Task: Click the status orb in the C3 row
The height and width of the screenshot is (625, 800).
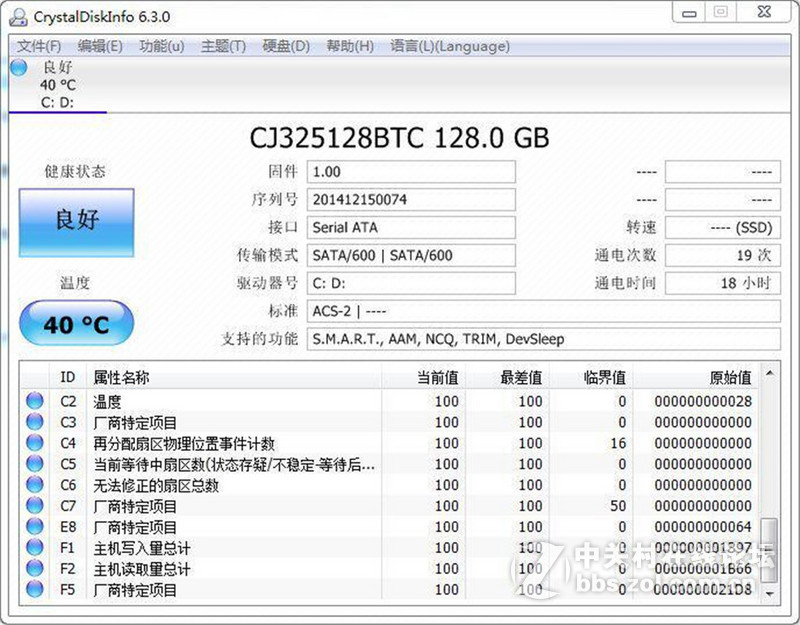Action: tap(35, 421)
